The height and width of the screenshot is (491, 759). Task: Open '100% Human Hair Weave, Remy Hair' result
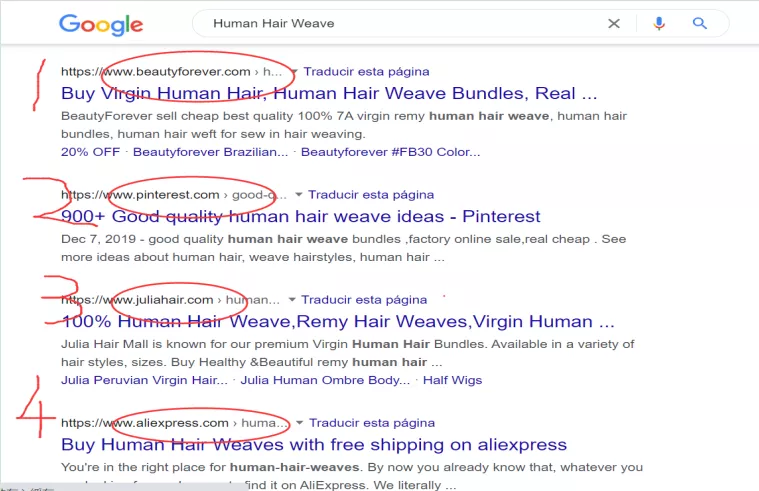[x=338, y=321]
